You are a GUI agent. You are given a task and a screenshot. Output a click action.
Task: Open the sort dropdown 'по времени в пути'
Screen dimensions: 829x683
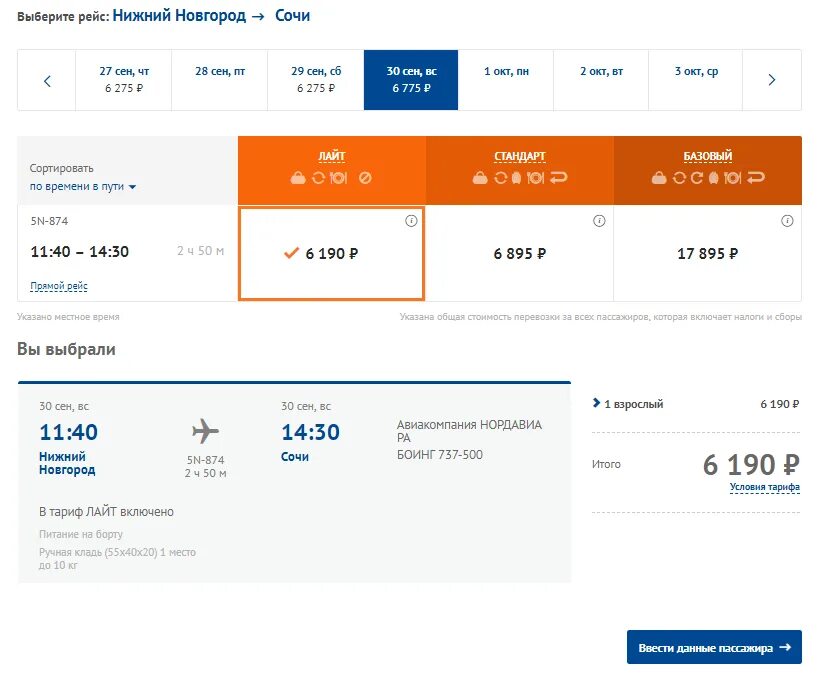coord(83,187)
